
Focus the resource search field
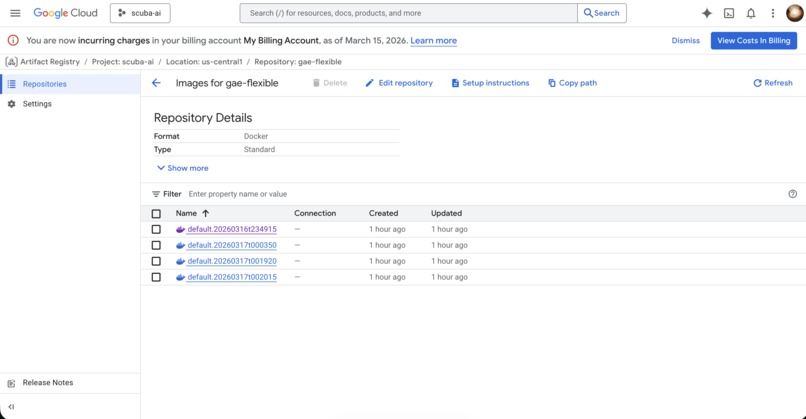(x=409, y=13)
